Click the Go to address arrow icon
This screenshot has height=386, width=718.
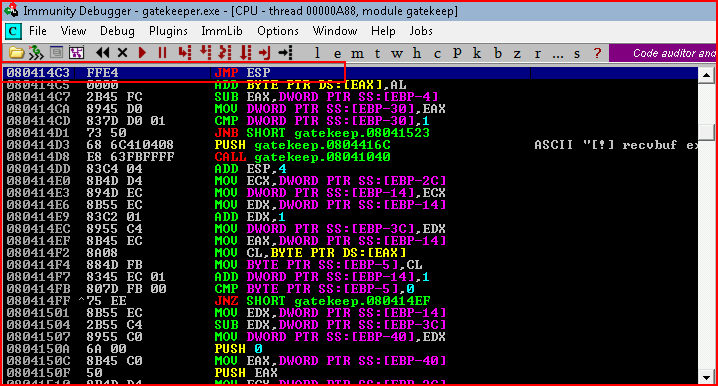pyautogui.click(x=285, y=53)
